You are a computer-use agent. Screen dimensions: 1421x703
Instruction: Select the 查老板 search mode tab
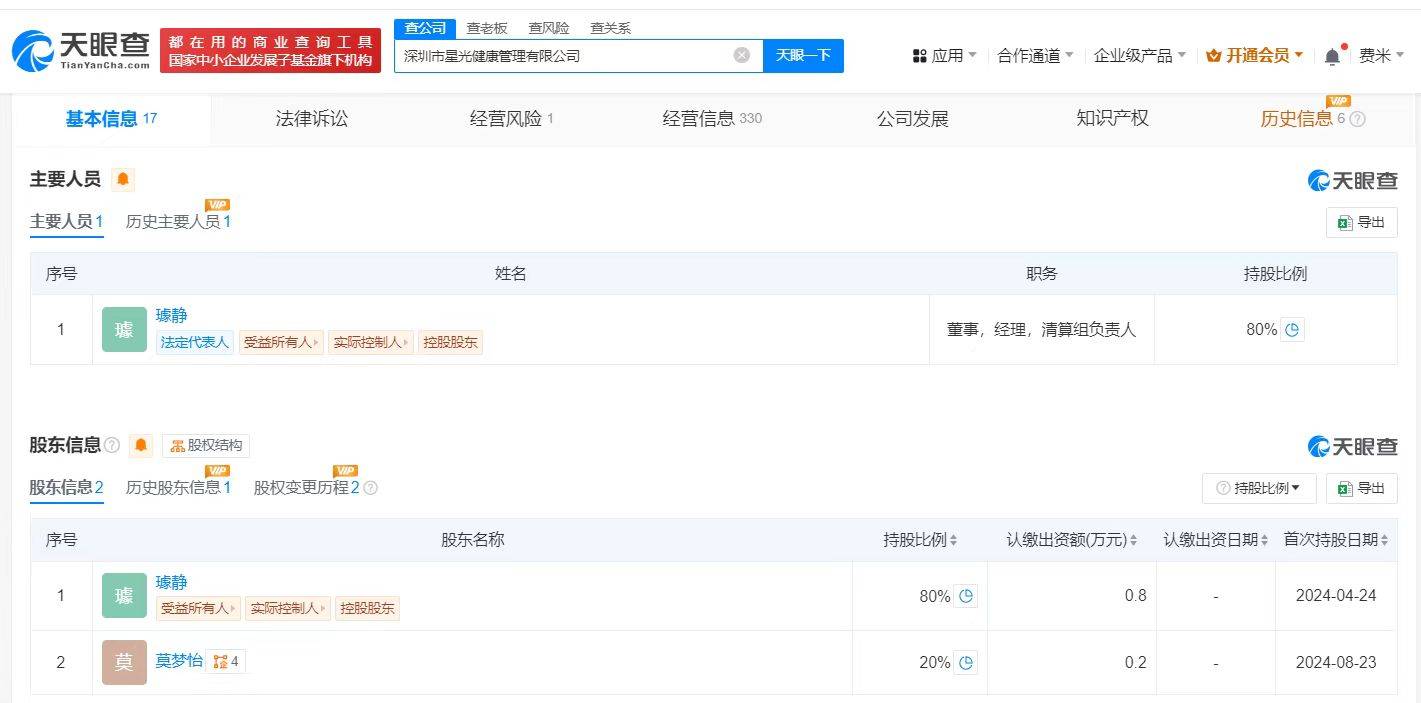(487, 28)
